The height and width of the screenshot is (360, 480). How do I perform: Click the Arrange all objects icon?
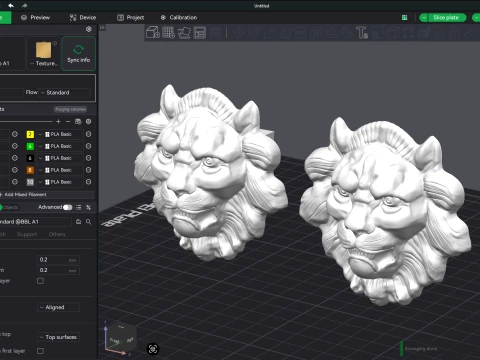coord(200,33)
